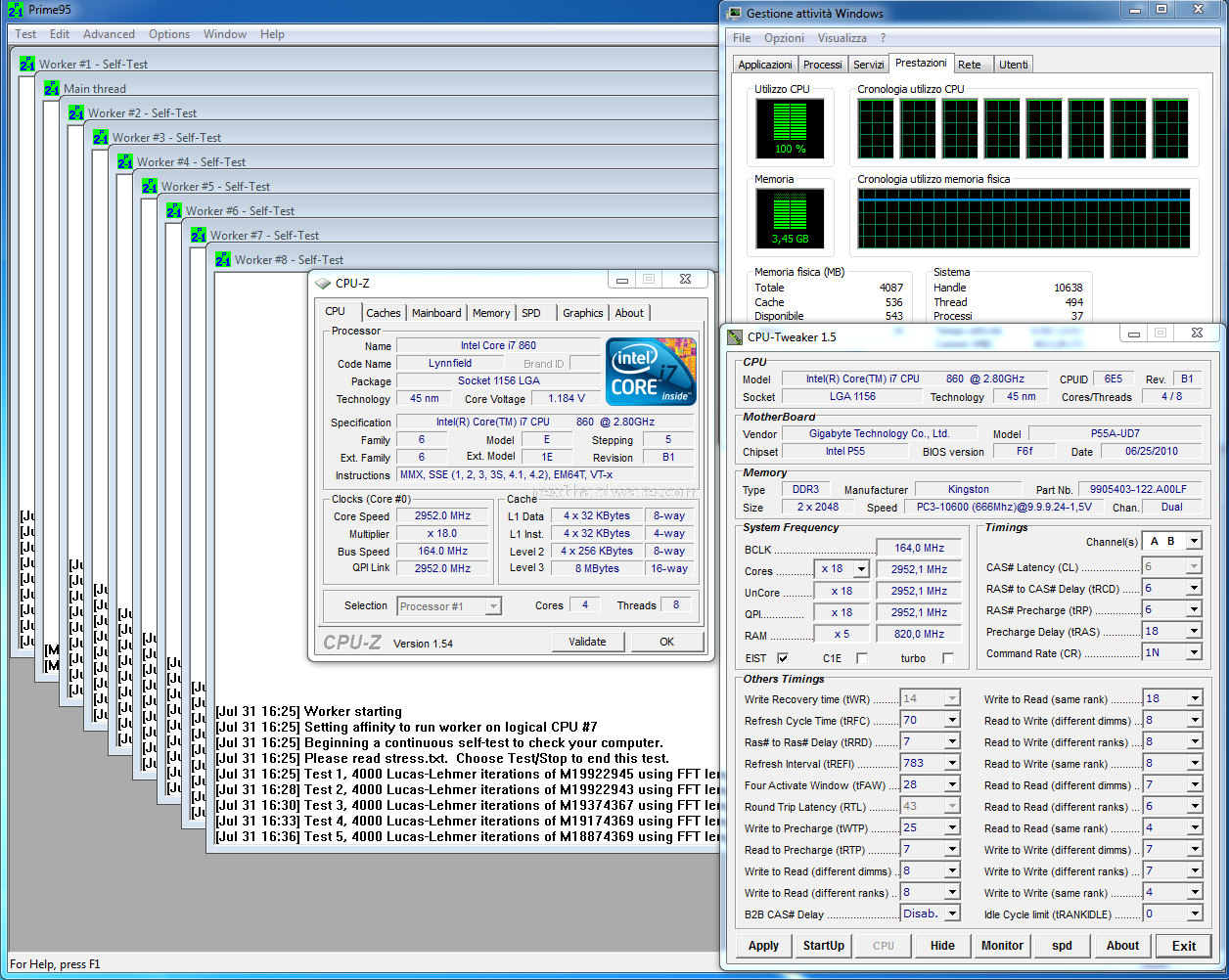Click Apply in CPU-Tweaker

click(x=763, y=946)
